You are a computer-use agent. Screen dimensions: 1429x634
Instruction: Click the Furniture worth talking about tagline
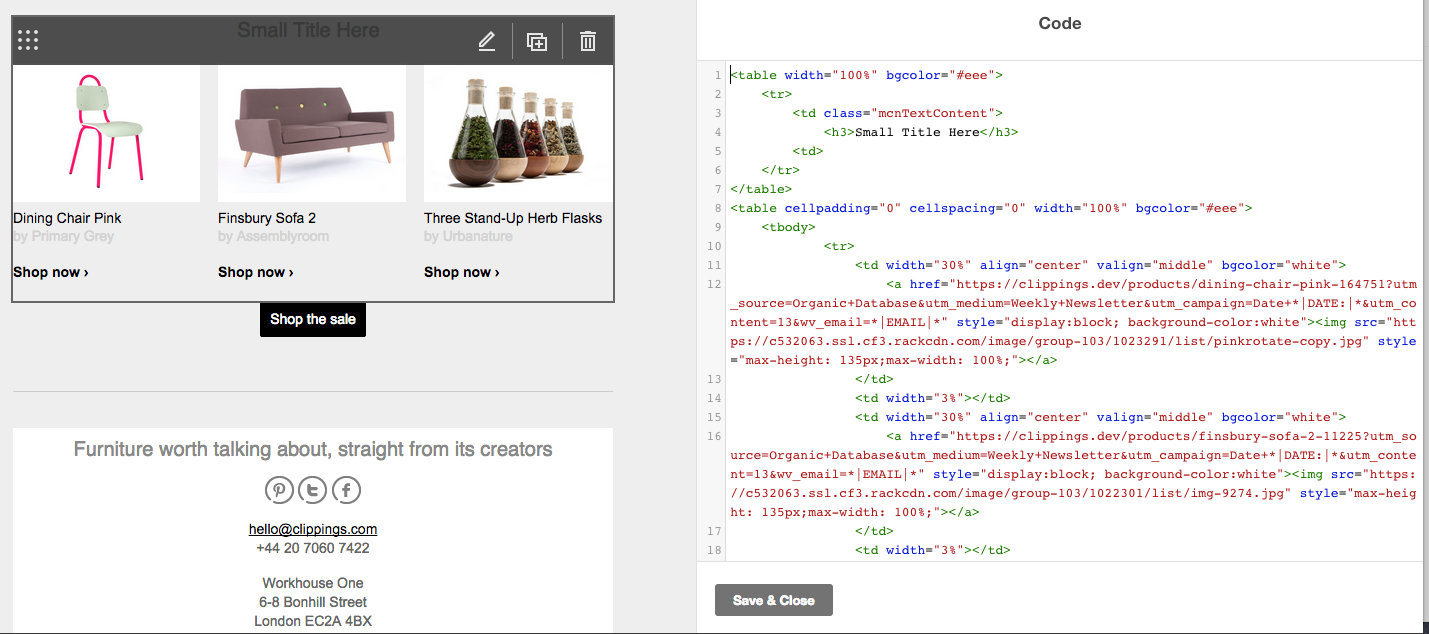313,449
